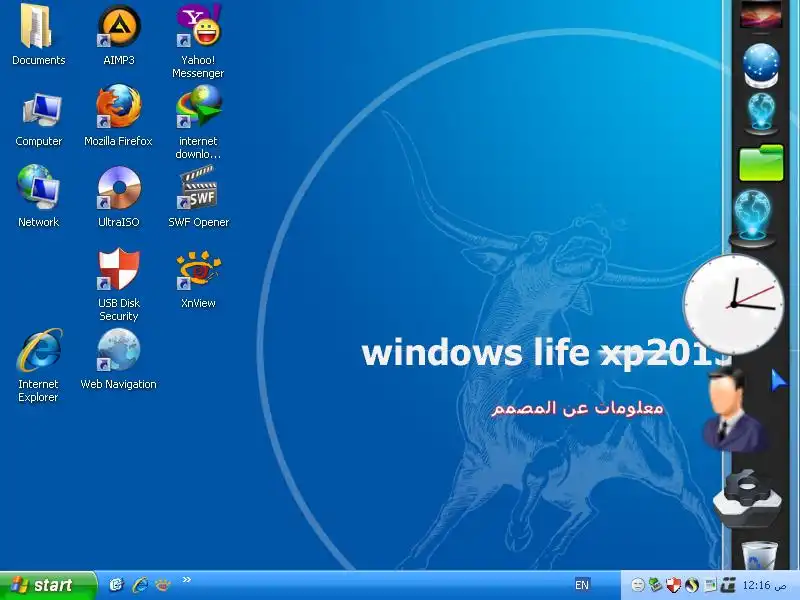Click the USB Disk Security shield tray icon
Viewport: 800px width, 600px height.
click(673, 585)
